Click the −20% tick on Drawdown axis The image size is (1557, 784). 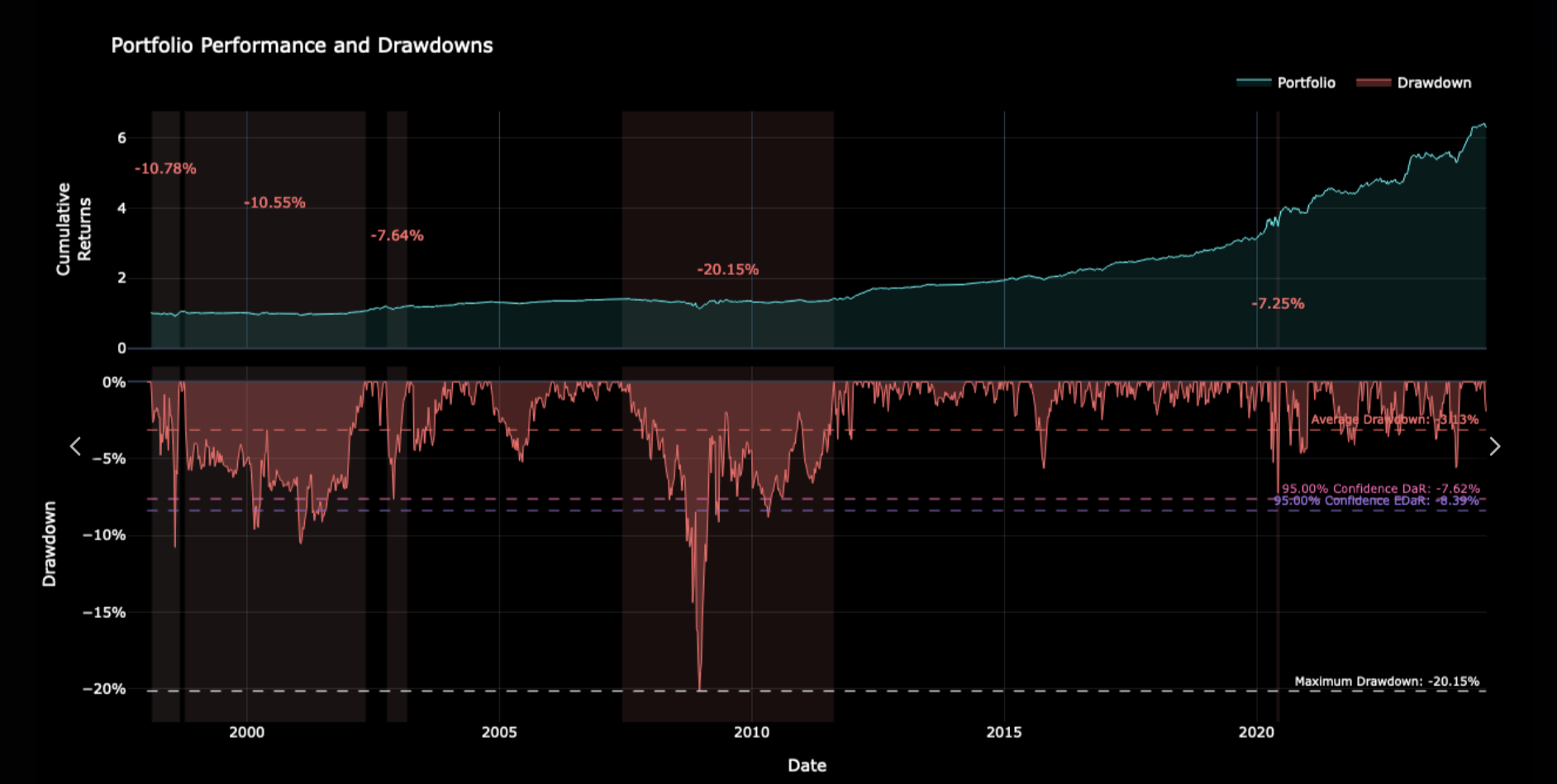point(104,689)
